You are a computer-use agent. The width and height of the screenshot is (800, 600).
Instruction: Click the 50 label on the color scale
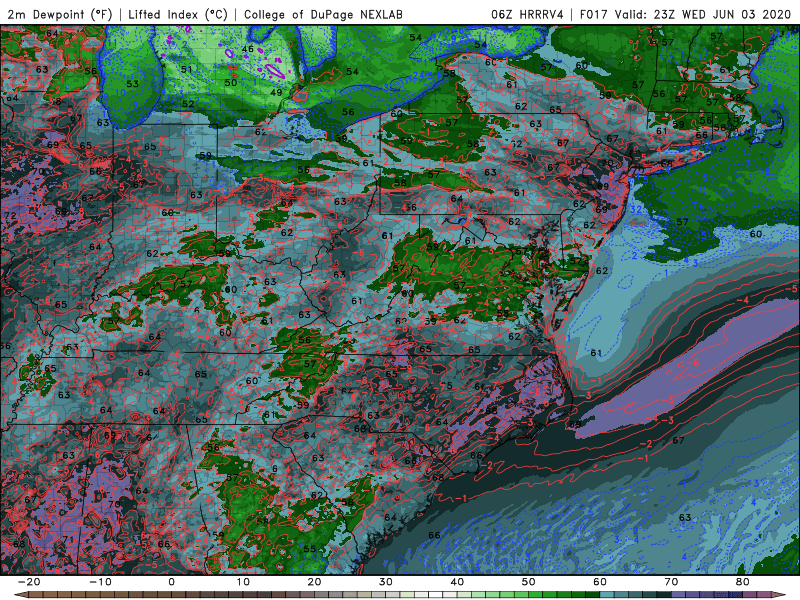point(529,582)
